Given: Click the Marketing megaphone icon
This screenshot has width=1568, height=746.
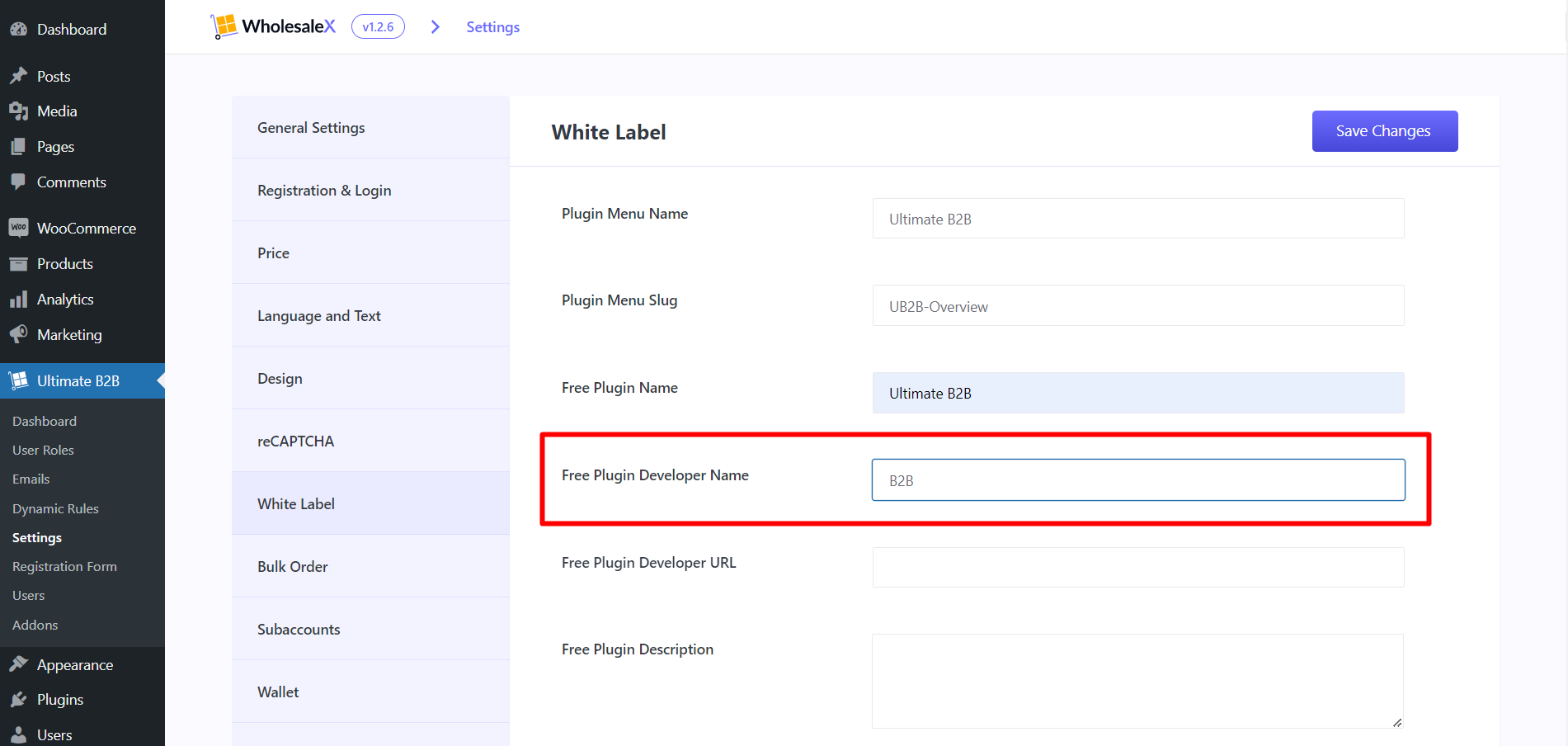Looking at the screenshot, I should [x=18, y=334].
